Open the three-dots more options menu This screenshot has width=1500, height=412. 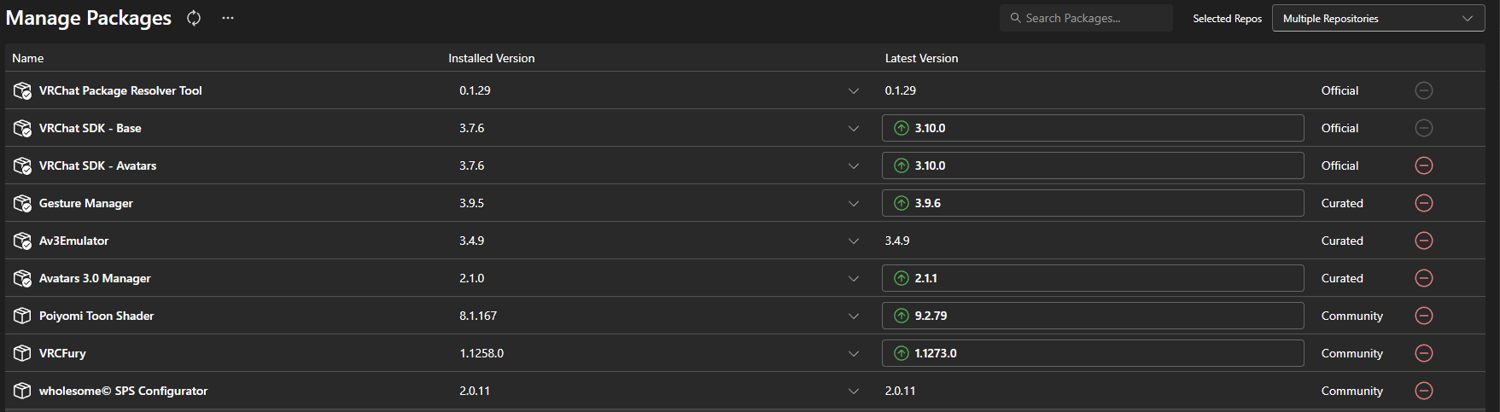pos(228,18)
